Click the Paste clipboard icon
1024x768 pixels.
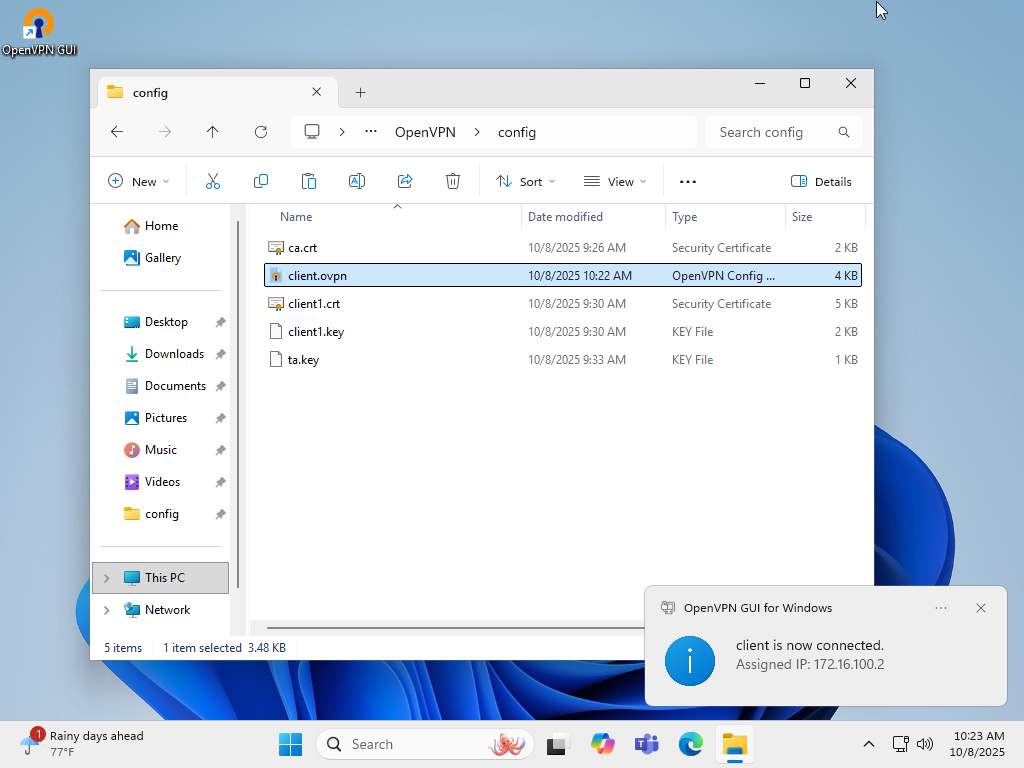(309, 181)
